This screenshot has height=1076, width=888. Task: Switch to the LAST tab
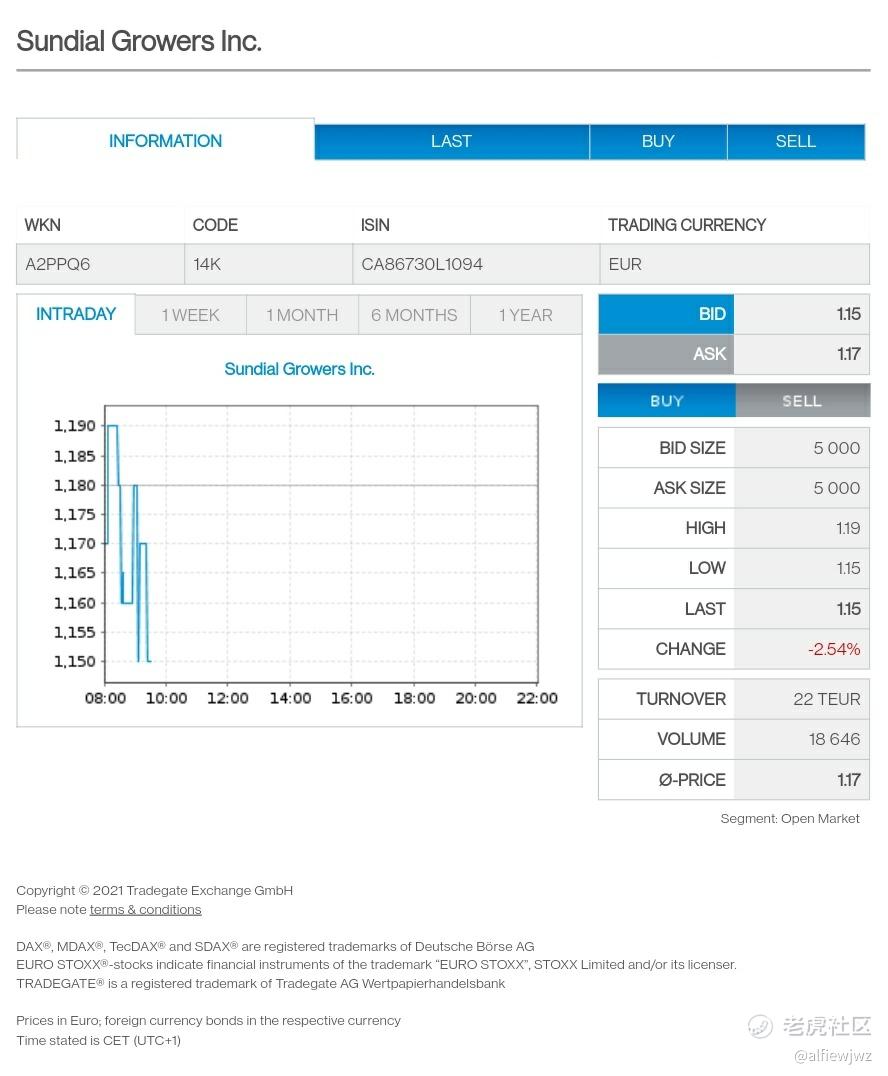pos(452,141)
